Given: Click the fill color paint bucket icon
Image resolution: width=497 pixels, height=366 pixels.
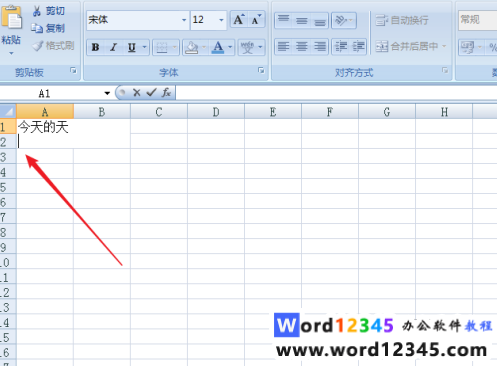Looking at the screenshot, I should coord(192,47).
